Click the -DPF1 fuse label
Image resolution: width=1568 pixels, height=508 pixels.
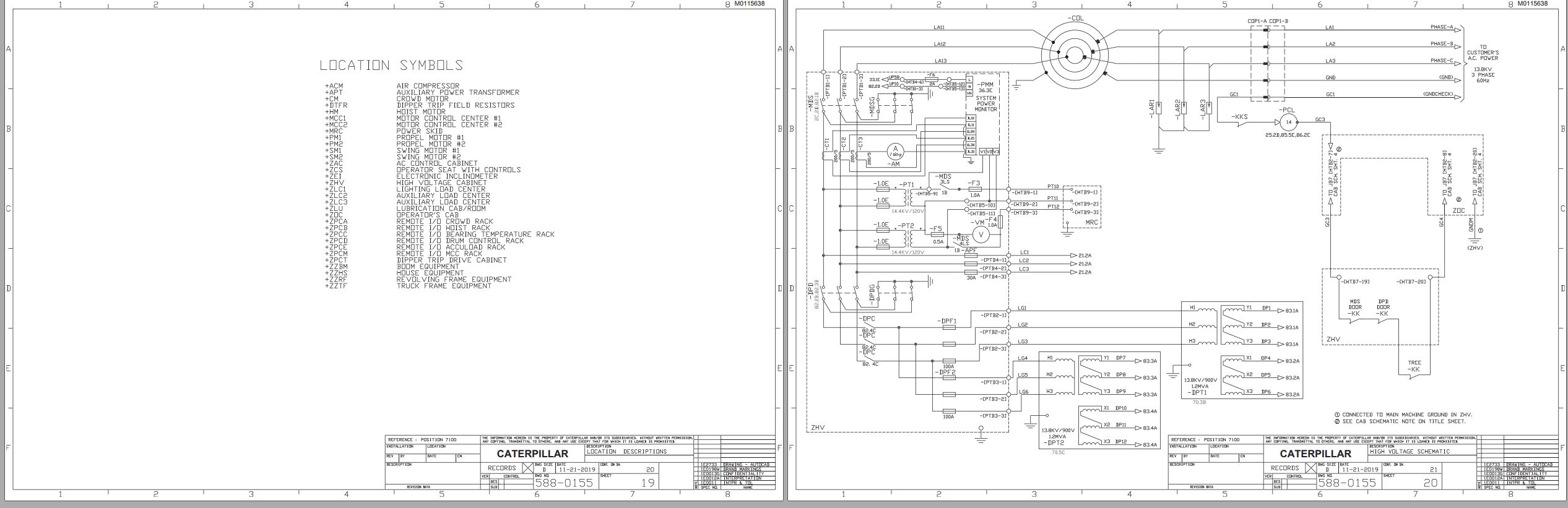click(947, 321)
